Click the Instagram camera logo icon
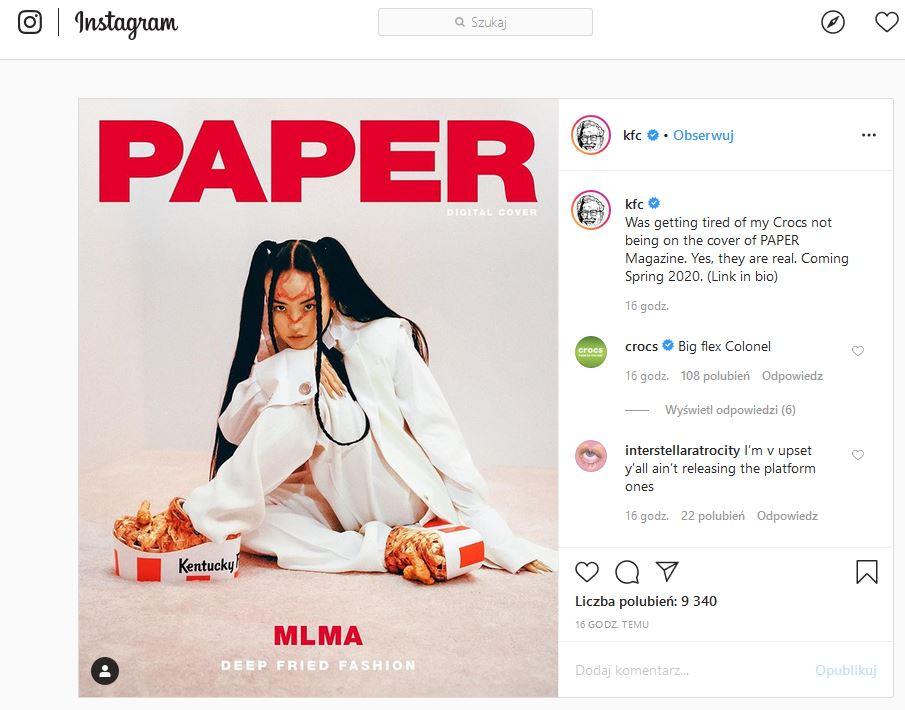 (29, 23)
